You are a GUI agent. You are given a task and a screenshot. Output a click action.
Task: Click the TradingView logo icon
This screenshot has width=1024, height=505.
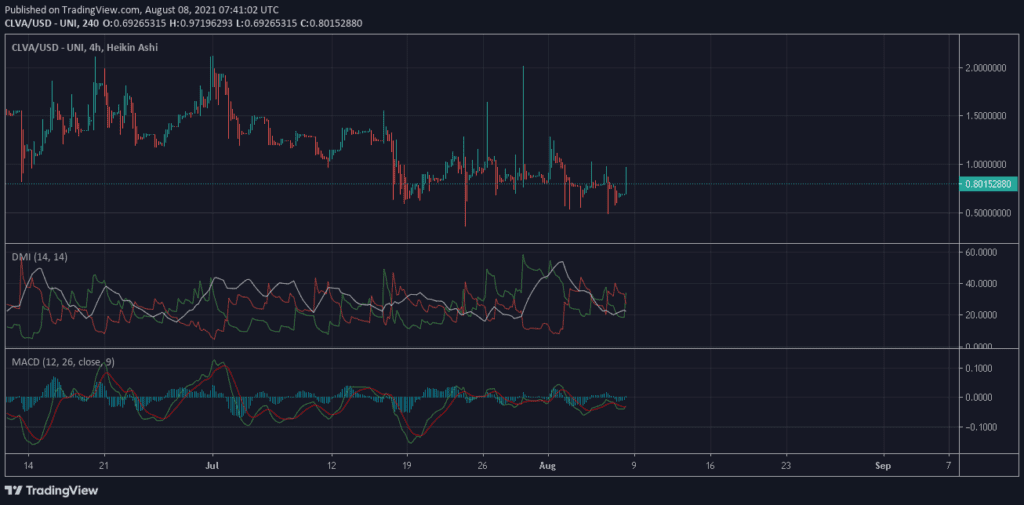point(14,490)
